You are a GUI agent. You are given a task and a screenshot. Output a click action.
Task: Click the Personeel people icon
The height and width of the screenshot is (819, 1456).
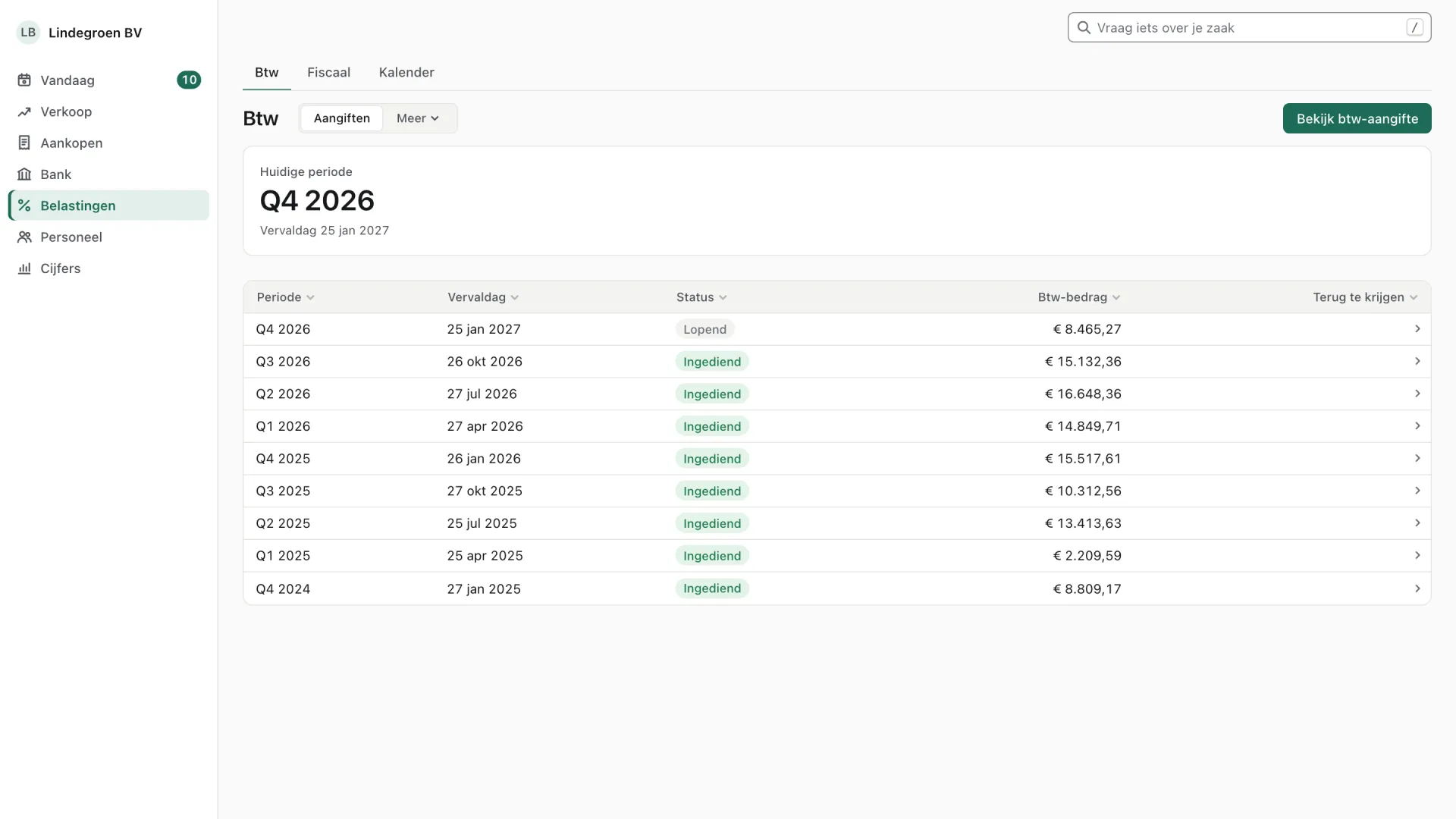[24, 237]
